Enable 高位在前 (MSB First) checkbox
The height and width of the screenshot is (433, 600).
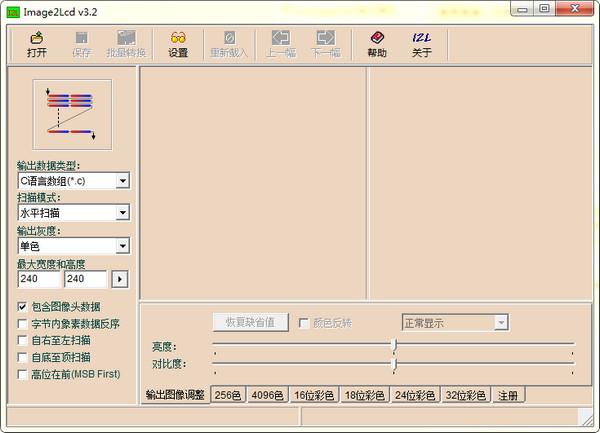(x=23, y=374)
